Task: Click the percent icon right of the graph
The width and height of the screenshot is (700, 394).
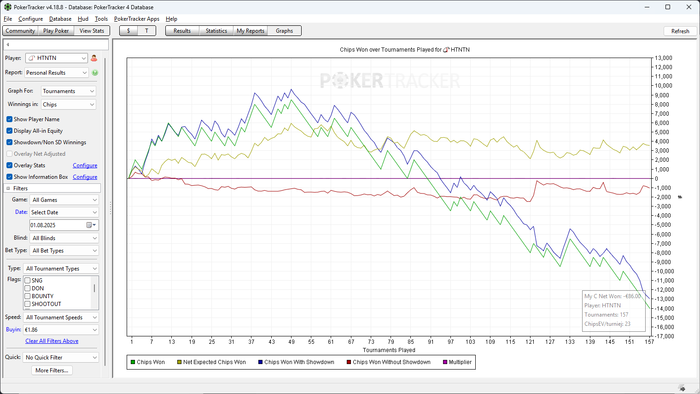Action: pyautogui.click(x=680, y=197)
